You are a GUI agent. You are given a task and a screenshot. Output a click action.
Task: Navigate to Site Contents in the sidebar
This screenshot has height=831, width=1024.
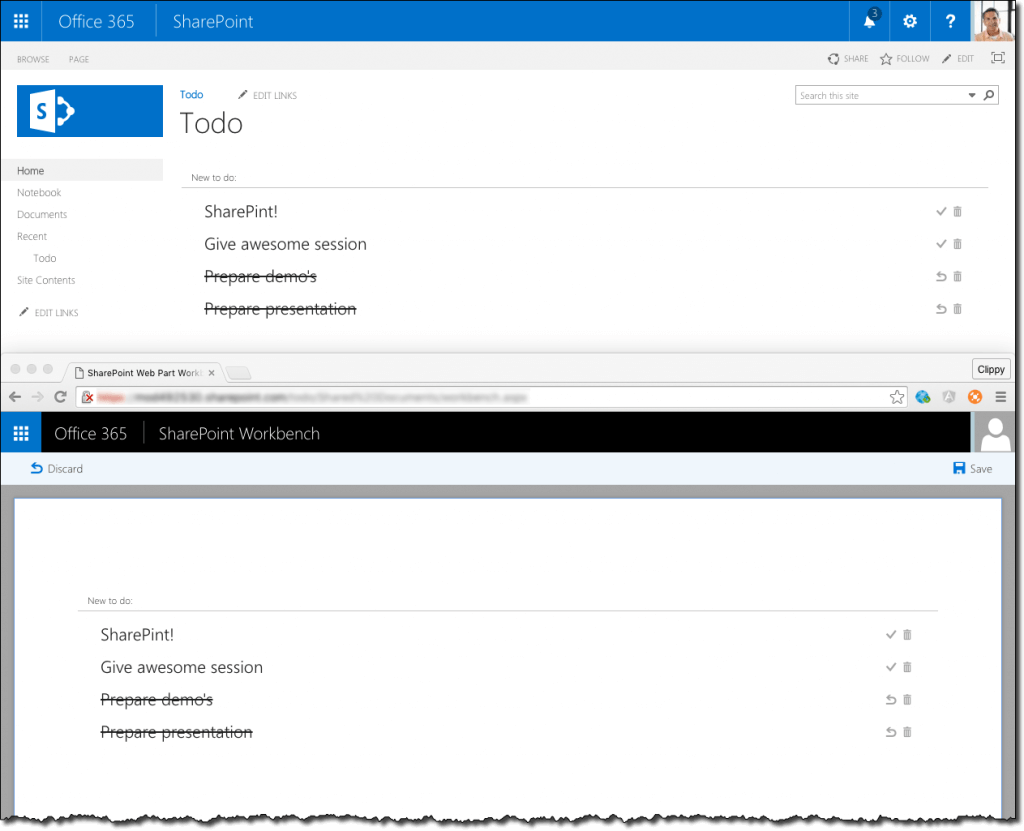44,280
